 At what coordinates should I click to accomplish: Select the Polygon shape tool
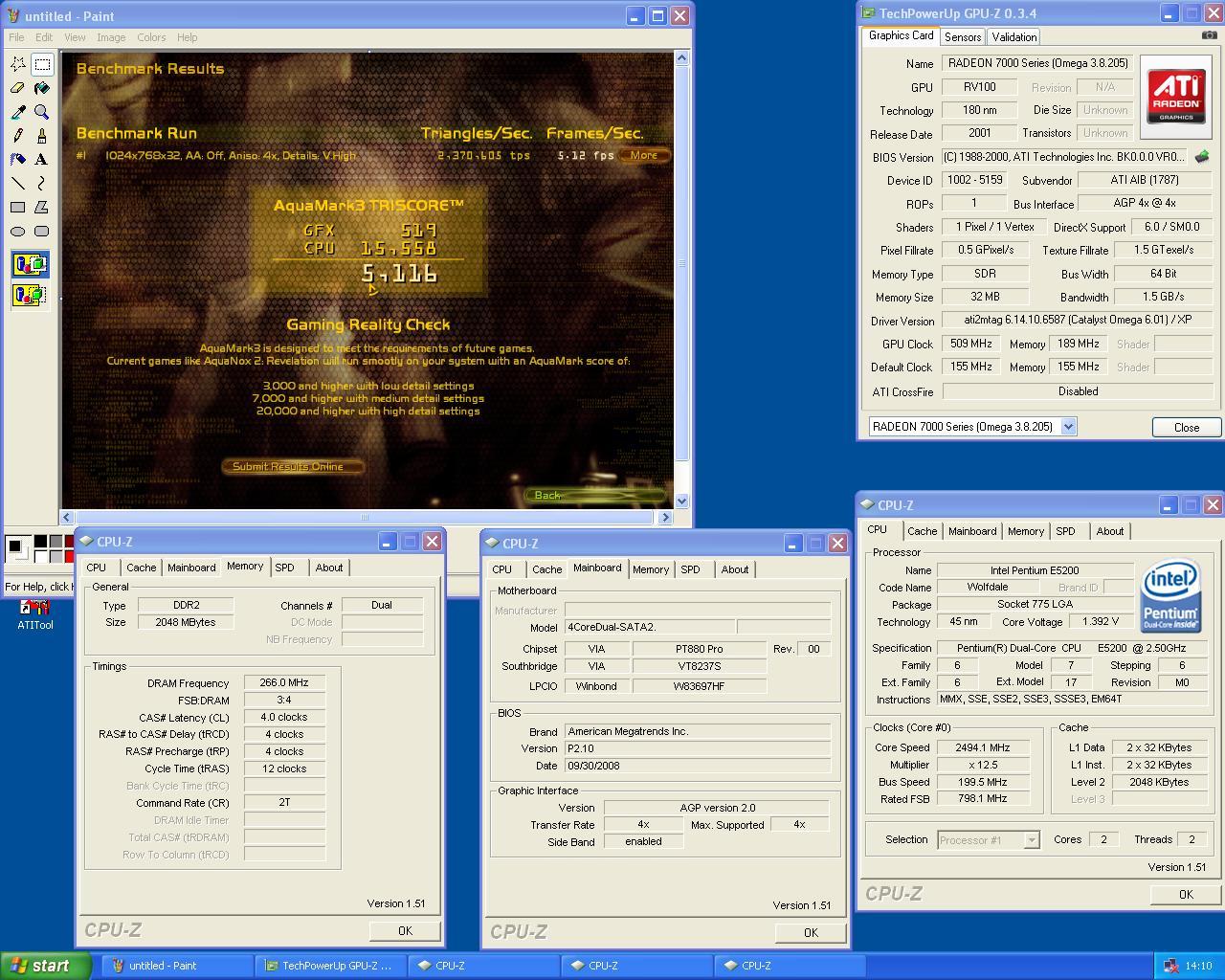tap(42, 207)
